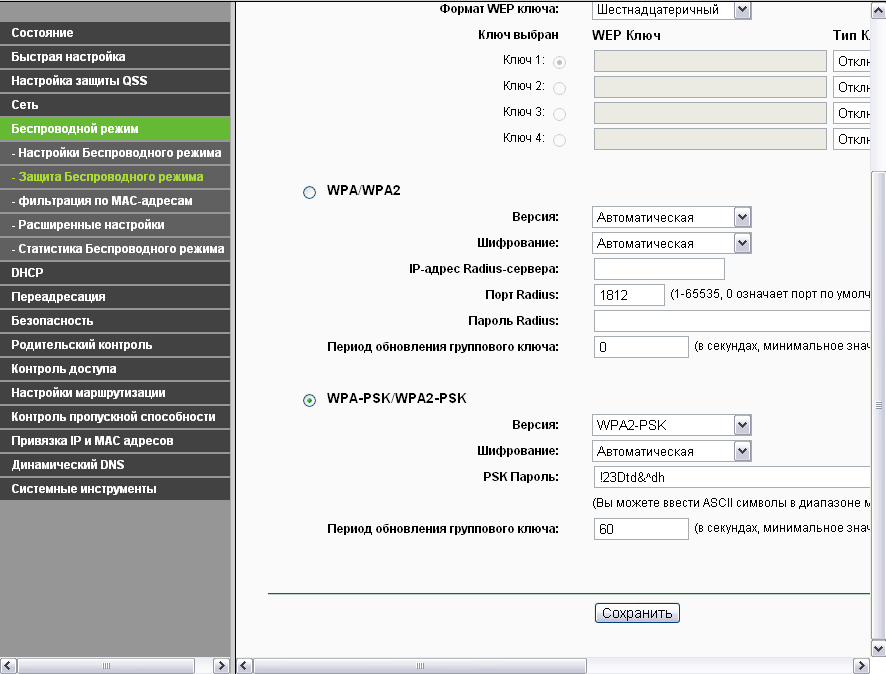Open Расширенные настройки submenu item
The image size is (886, 674).
click(x=115, y=225)
